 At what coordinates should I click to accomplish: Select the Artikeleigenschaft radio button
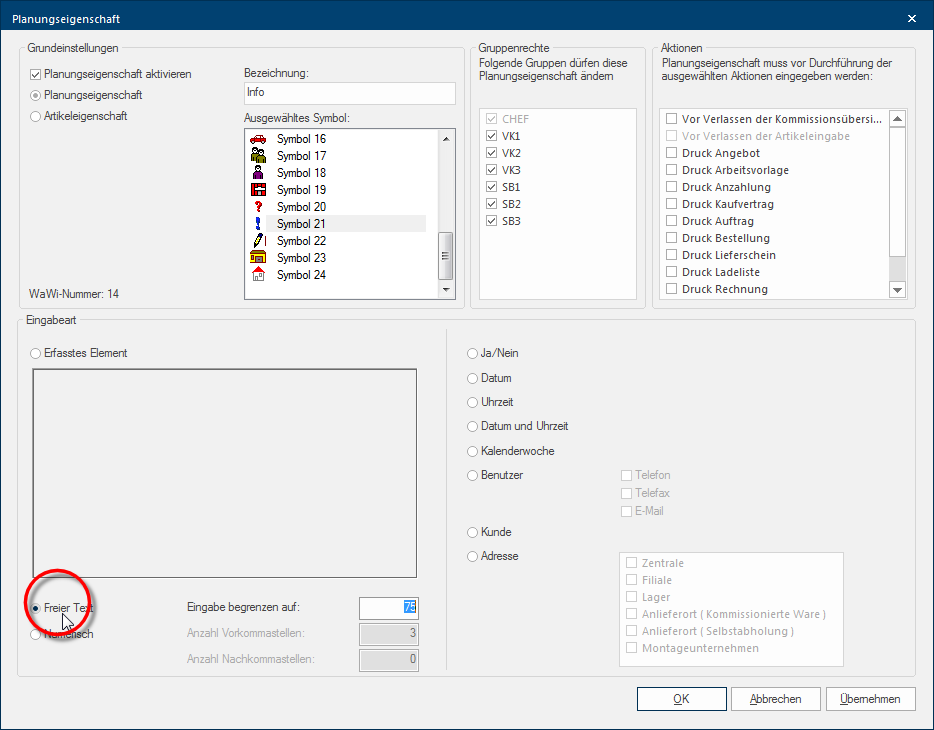tap(36, 116)
